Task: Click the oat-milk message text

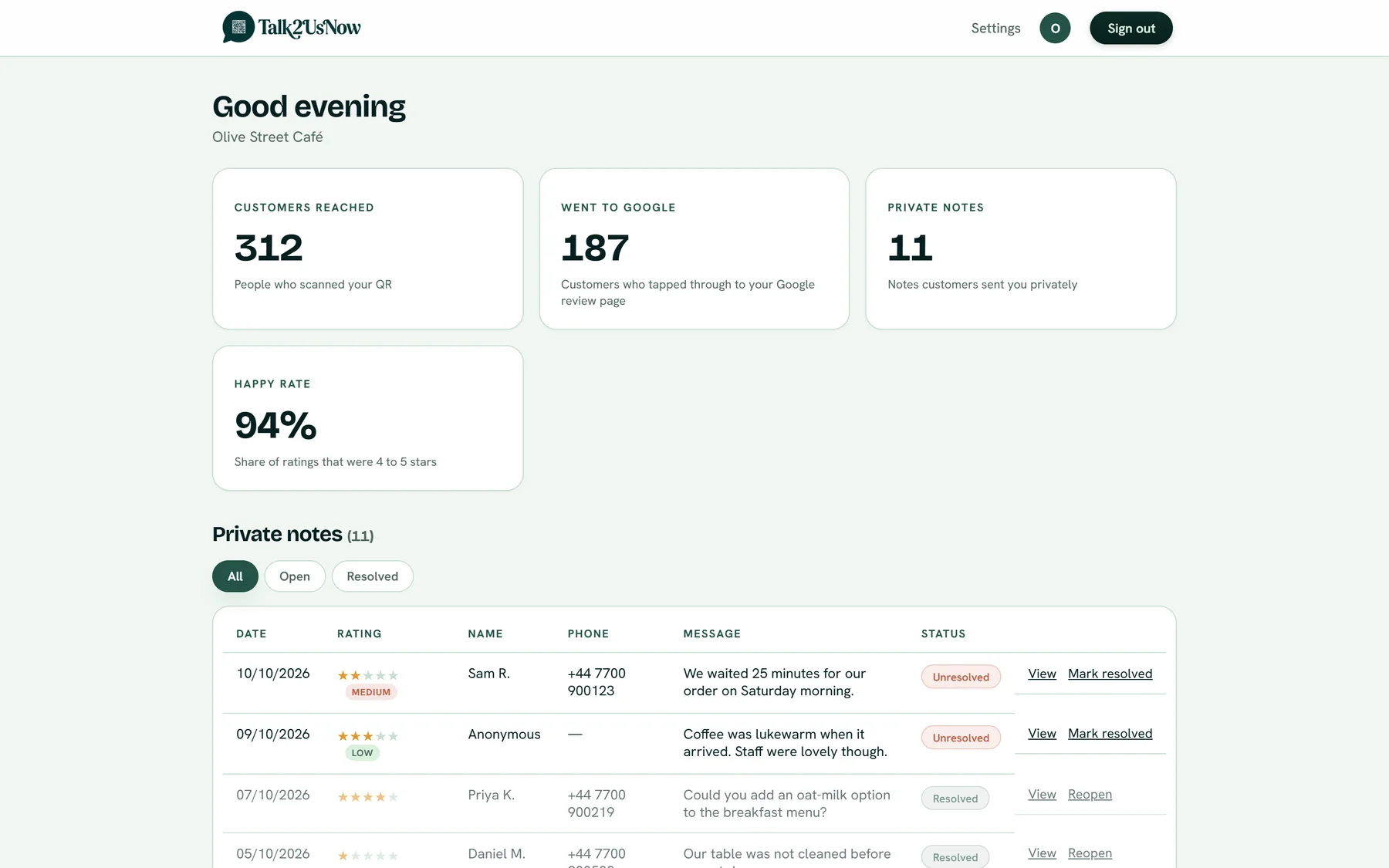Action: [x=786, y=803]
